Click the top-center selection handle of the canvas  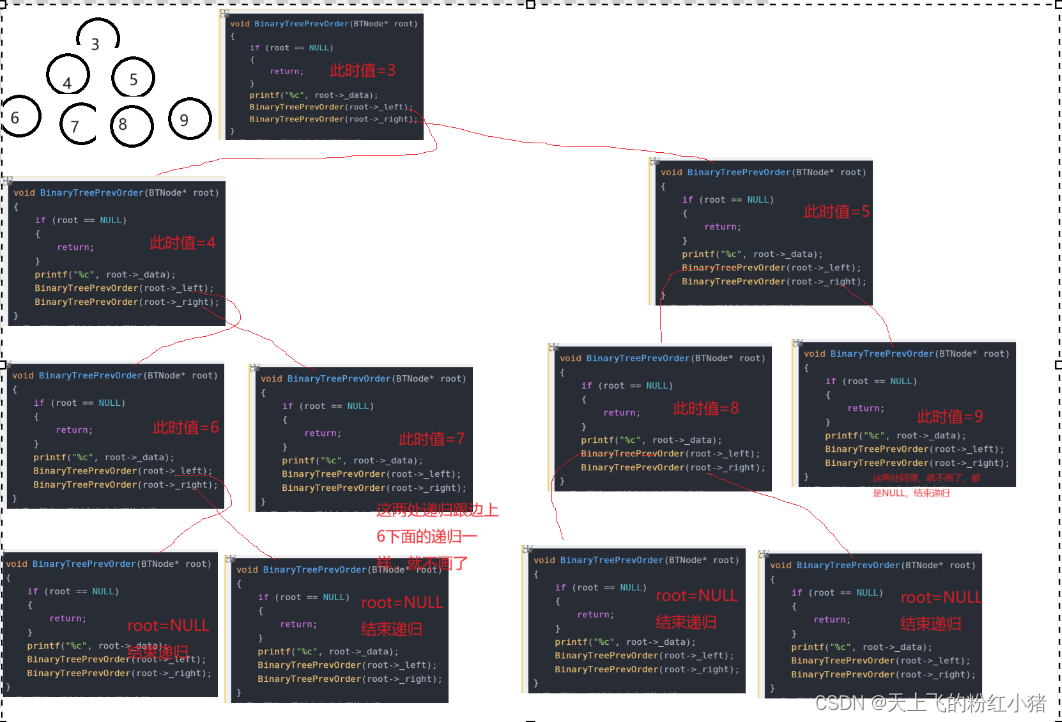pyautogui.click(x=530, y=5)
